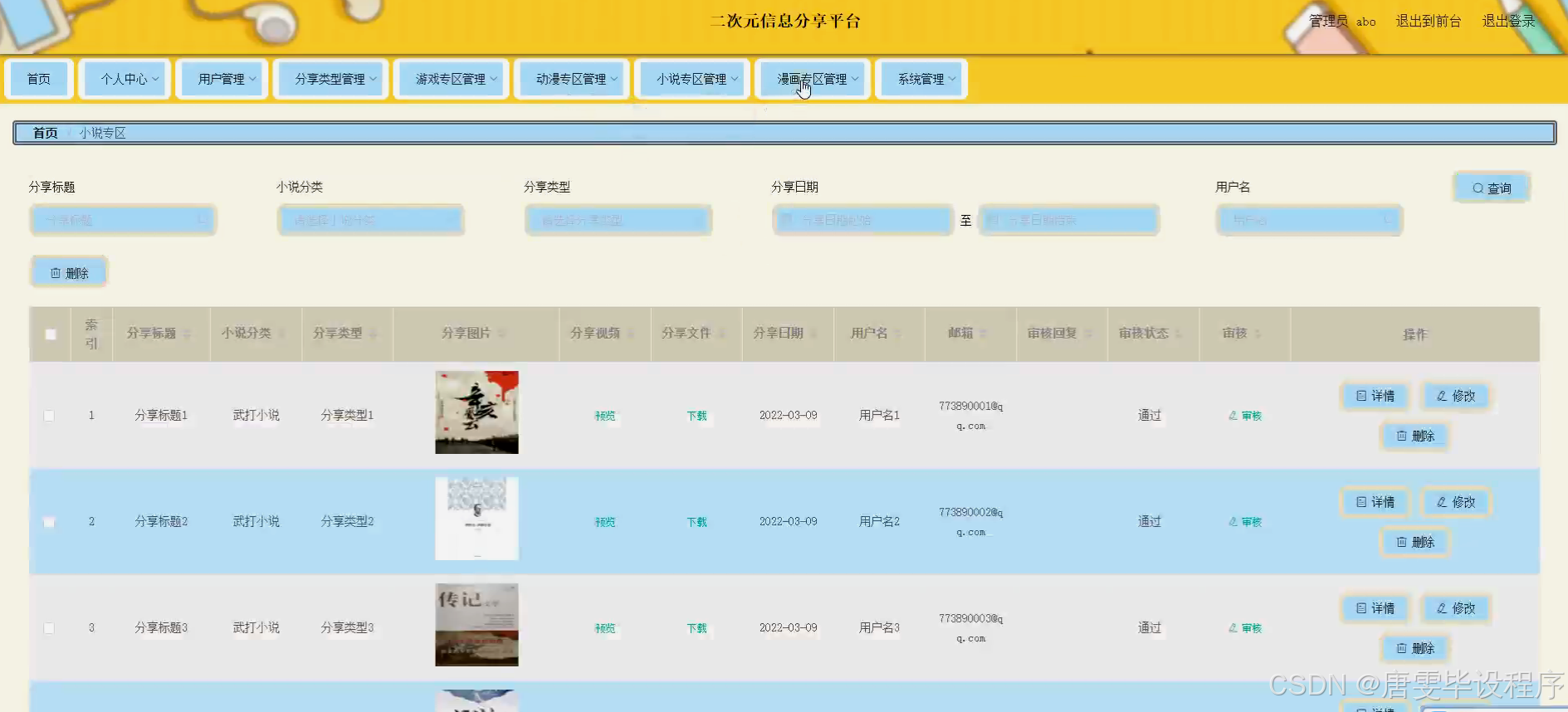
Task: Open the cover image thumbnail for 分享标题2
Action: [x=476, y=519]
